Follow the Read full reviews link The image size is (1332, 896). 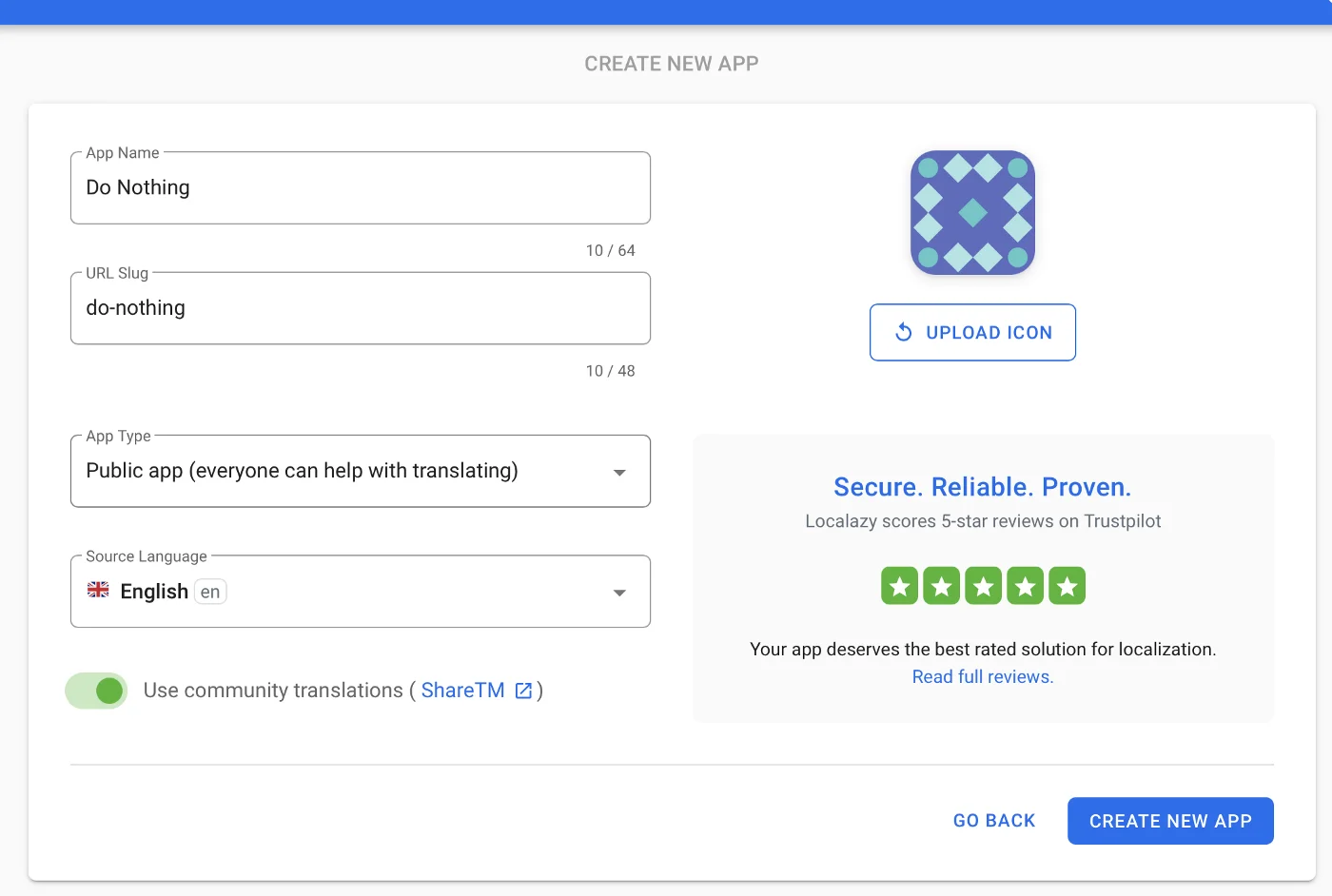(x=982, y=677)
